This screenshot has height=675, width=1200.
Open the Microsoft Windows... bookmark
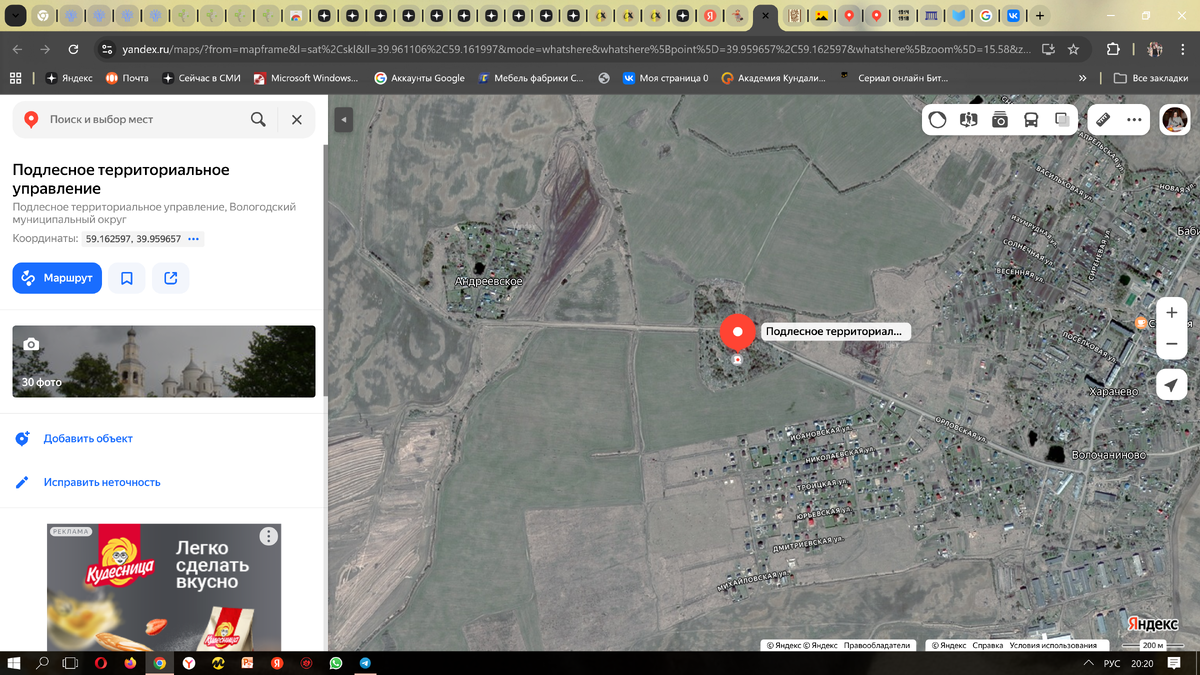point(307,78)
